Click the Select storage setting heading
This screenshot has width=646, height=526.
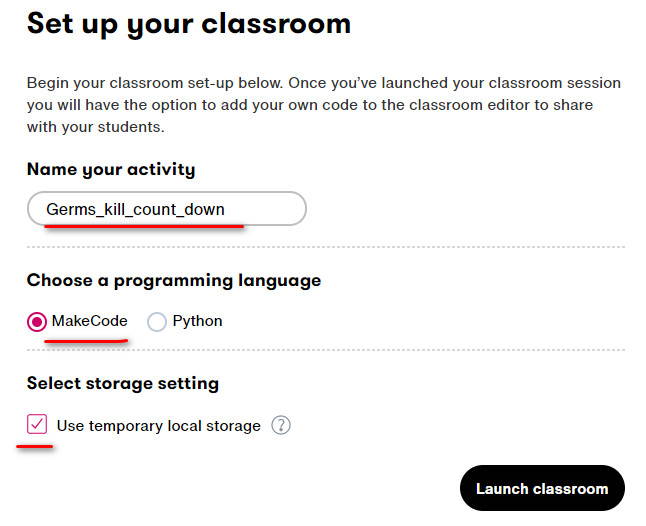pos(123,383)
